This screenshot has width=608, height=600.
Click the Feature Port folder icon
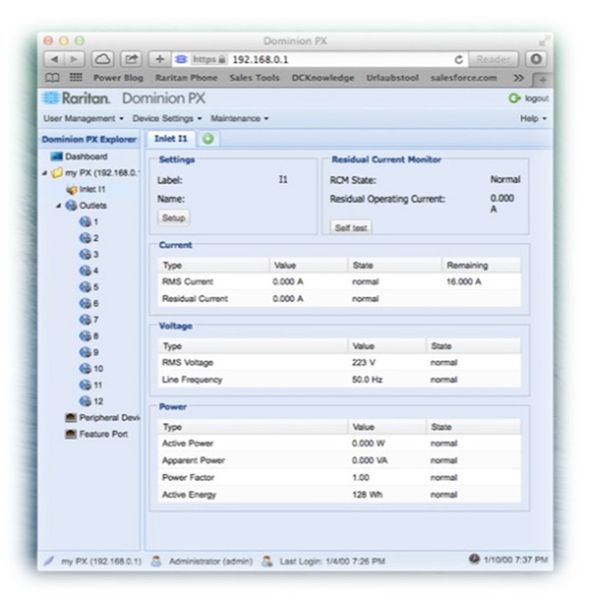(71, 434)
